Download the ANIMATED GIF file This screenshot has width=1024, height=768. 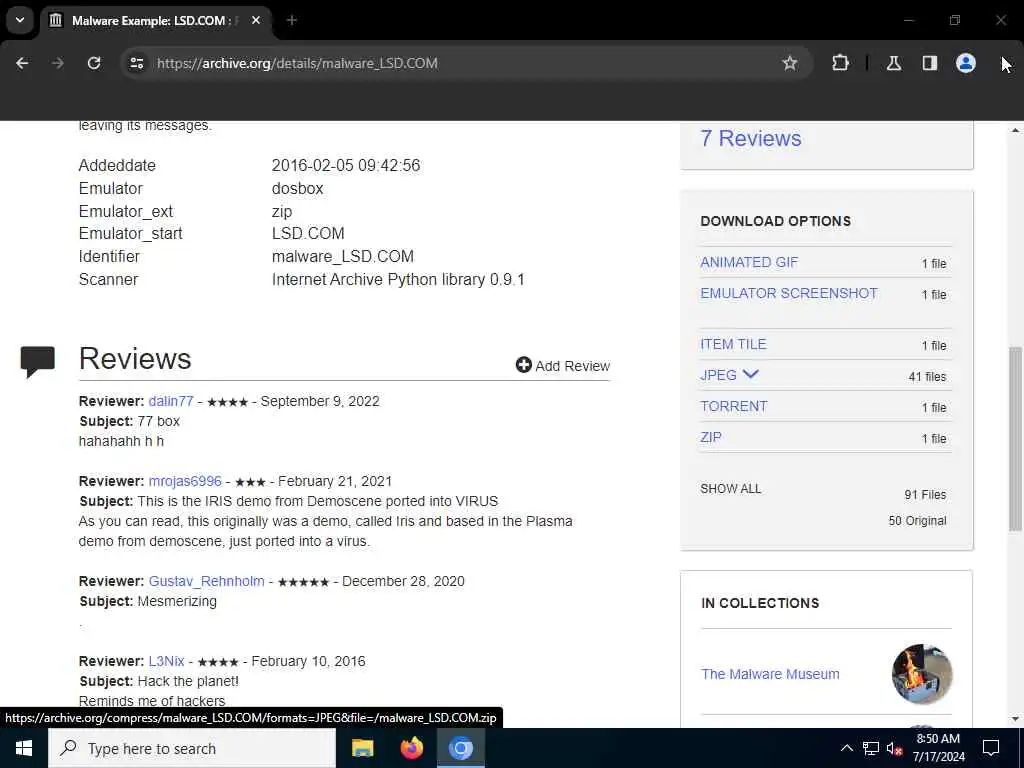click(749, 263)
